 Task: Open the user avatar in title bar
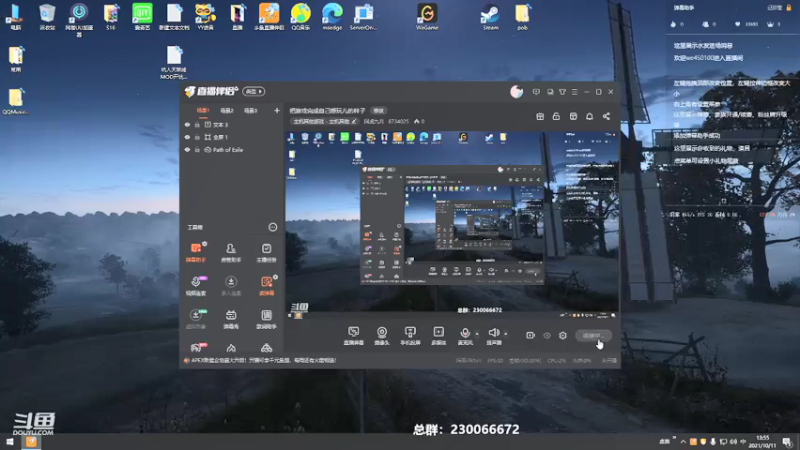pyautogui.click(x=516, y=92)
